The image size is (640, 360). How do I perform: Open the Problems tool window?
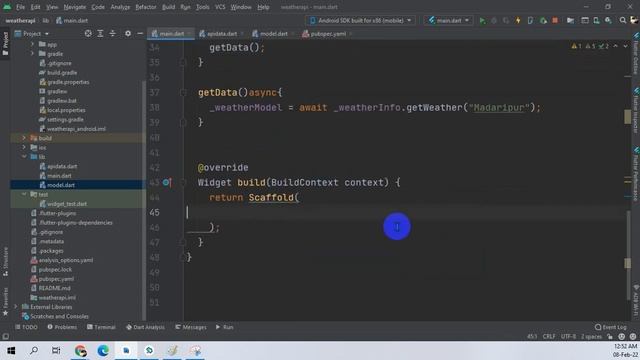click(x=62, y=327)
